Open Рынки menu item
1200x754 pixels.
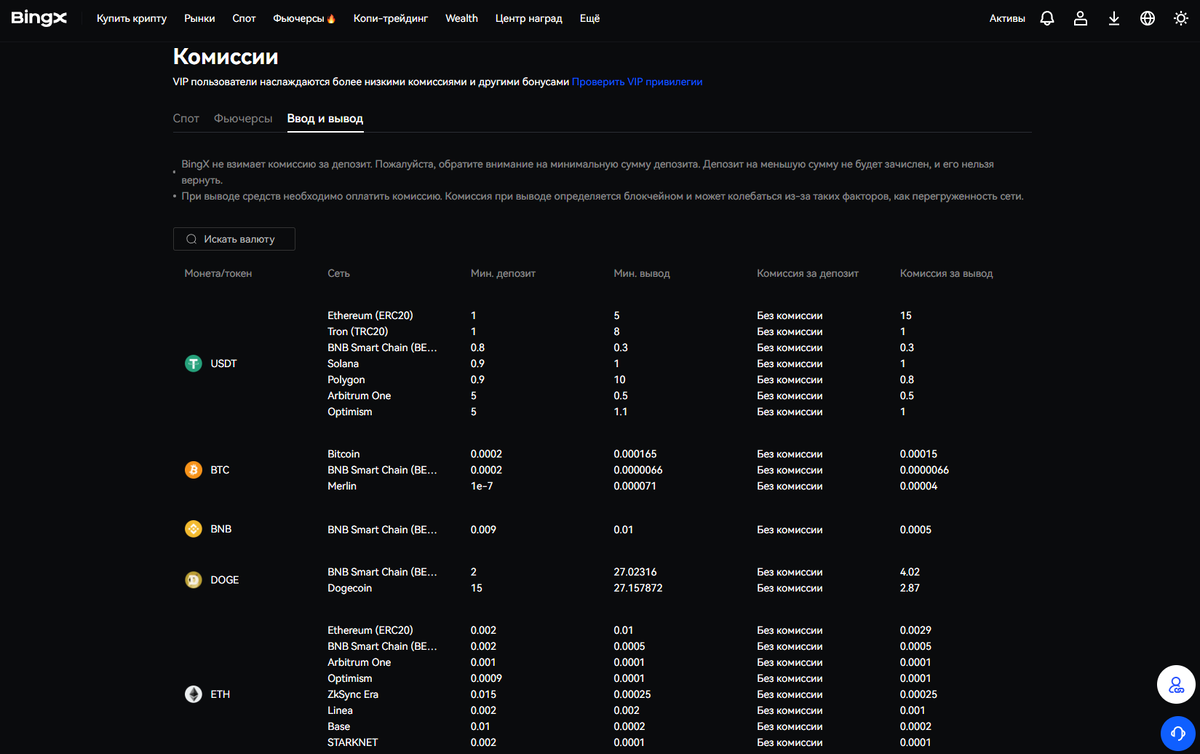(200, 18)
